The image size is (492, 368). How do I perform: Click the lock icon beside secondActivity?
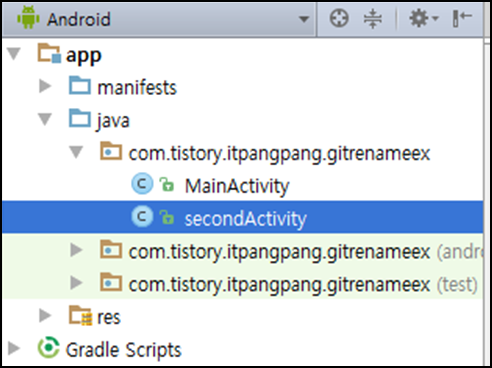tap(167, 217)
